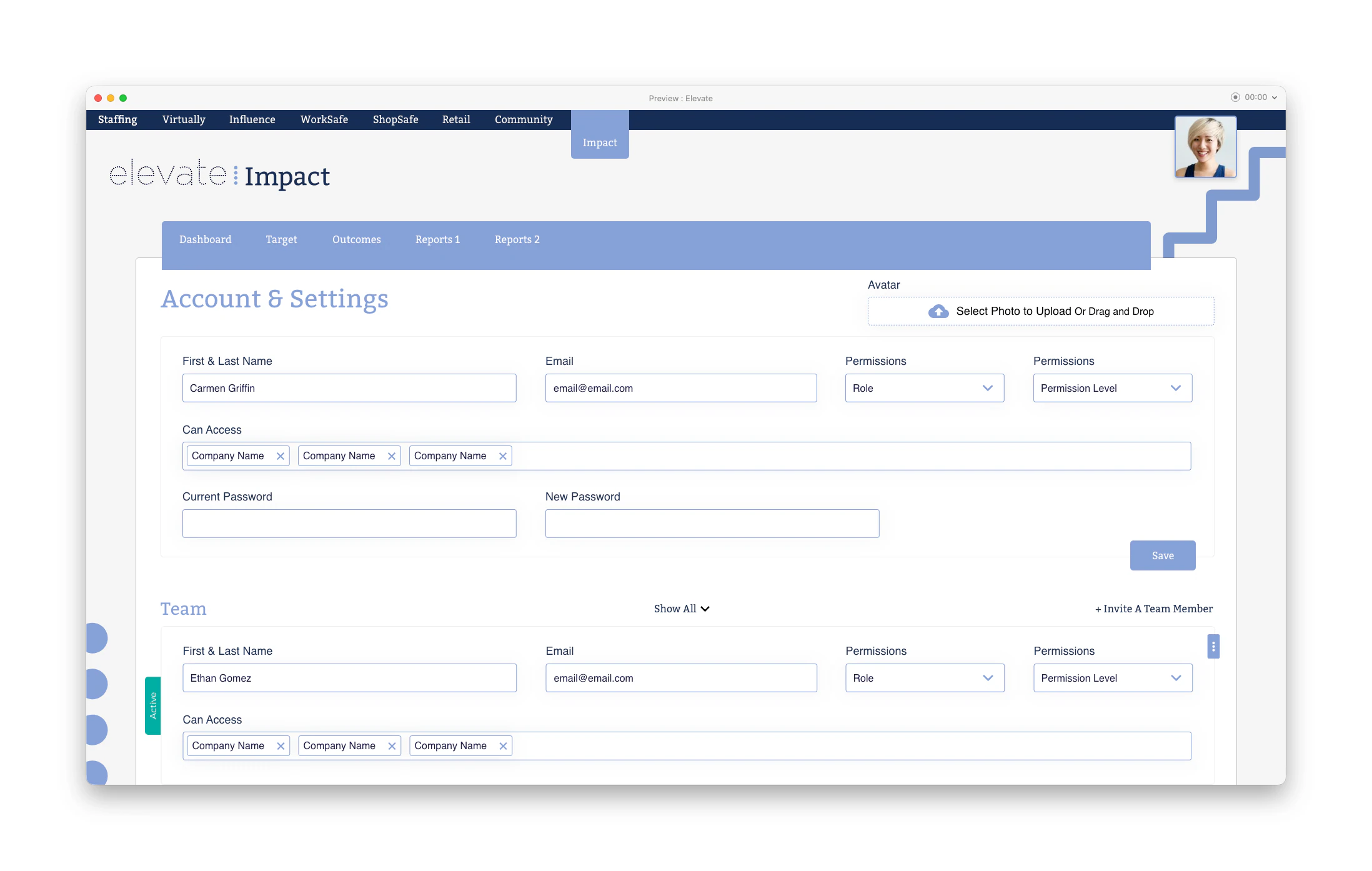Select the active Impact navigation tab

600,135
